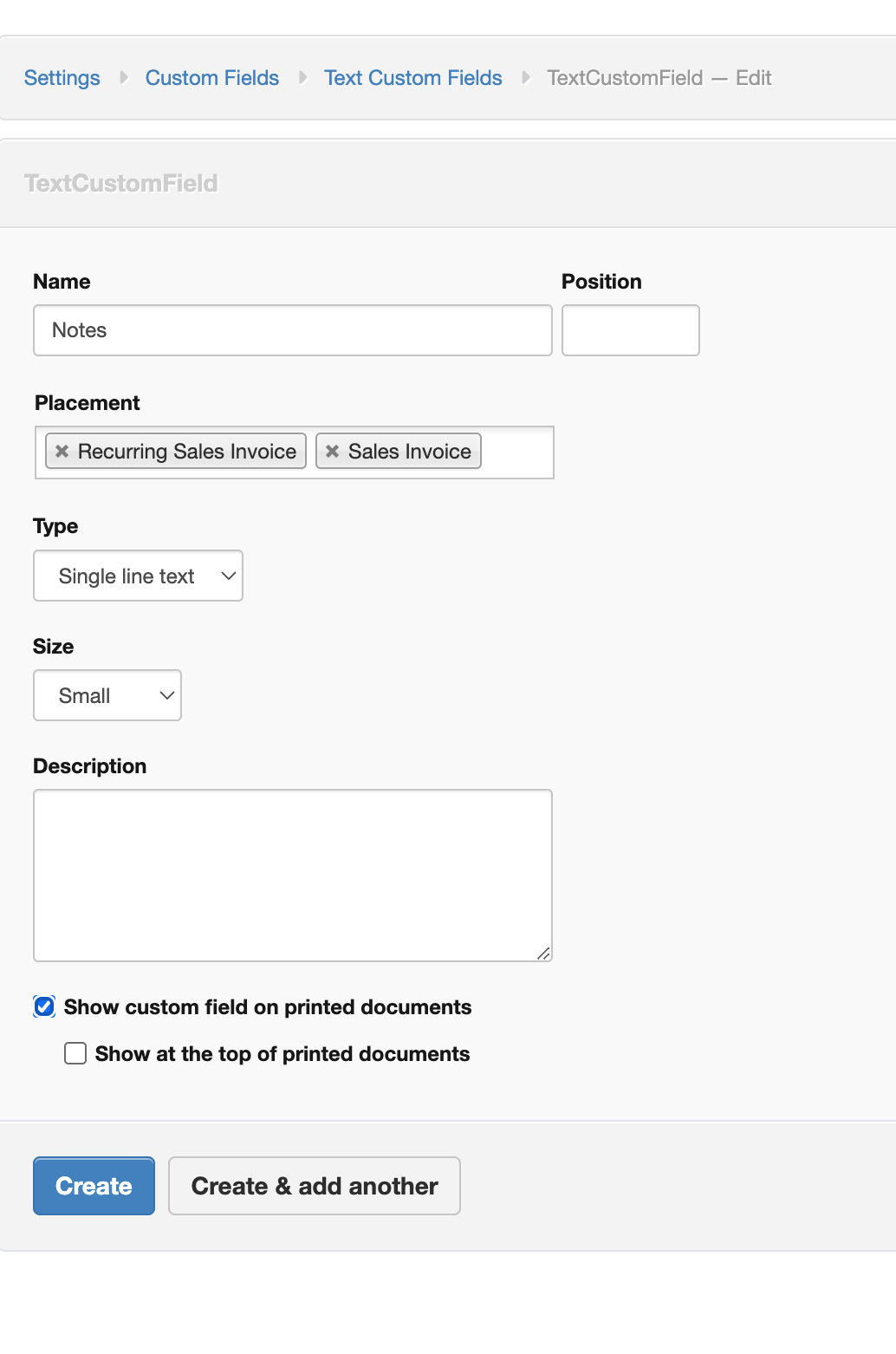
Task: Click breadcrumb arrow after Custom Fields
Action: pos(302,78)
